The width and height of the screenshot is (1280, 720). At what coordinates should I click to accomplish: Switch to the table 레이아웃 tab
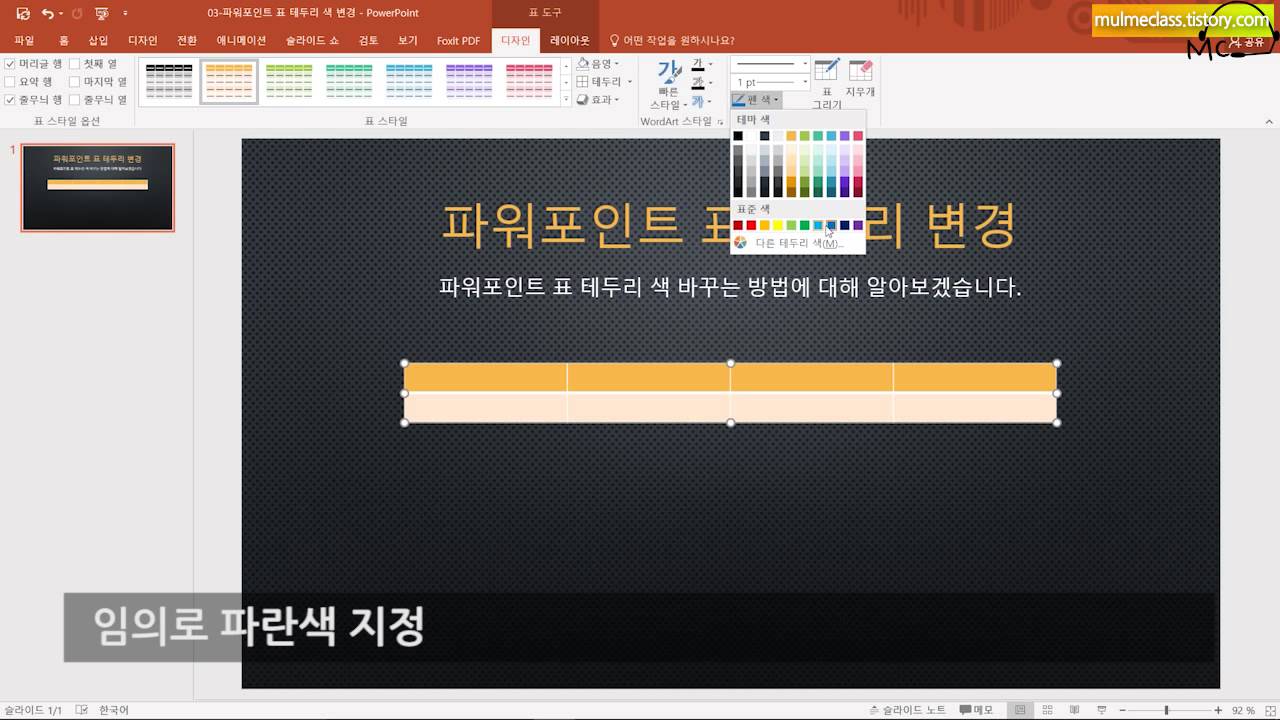[x=570, y=41]
